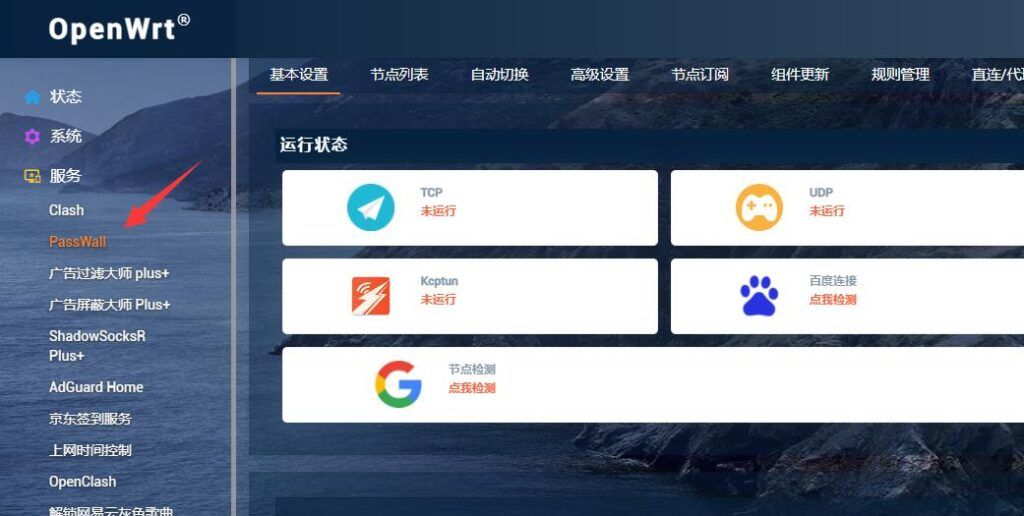Collapse the 服务 sidebar section

click(65, 176)
